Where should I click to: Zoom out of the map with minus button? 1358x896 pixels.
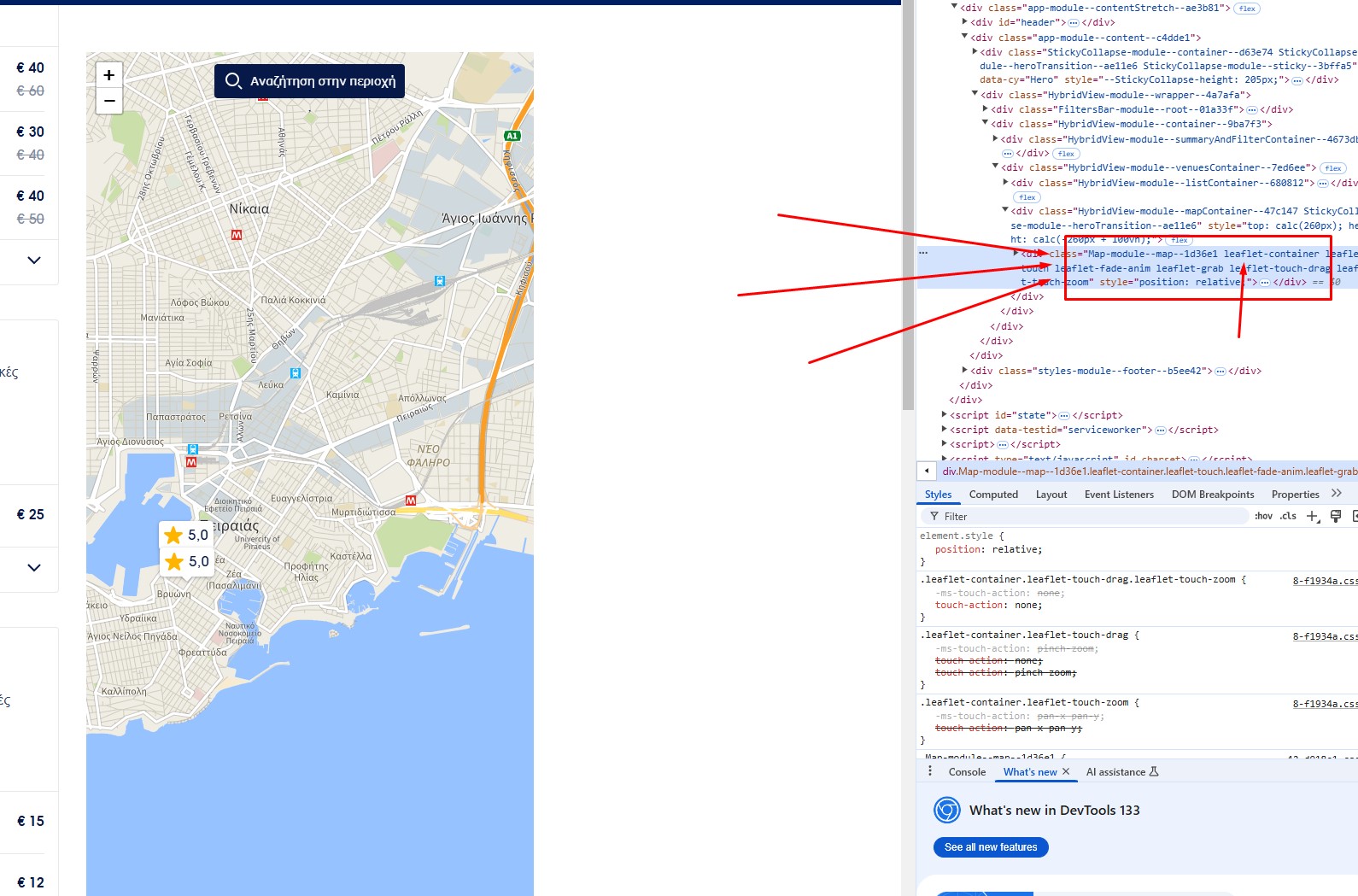tap(109, 101)
